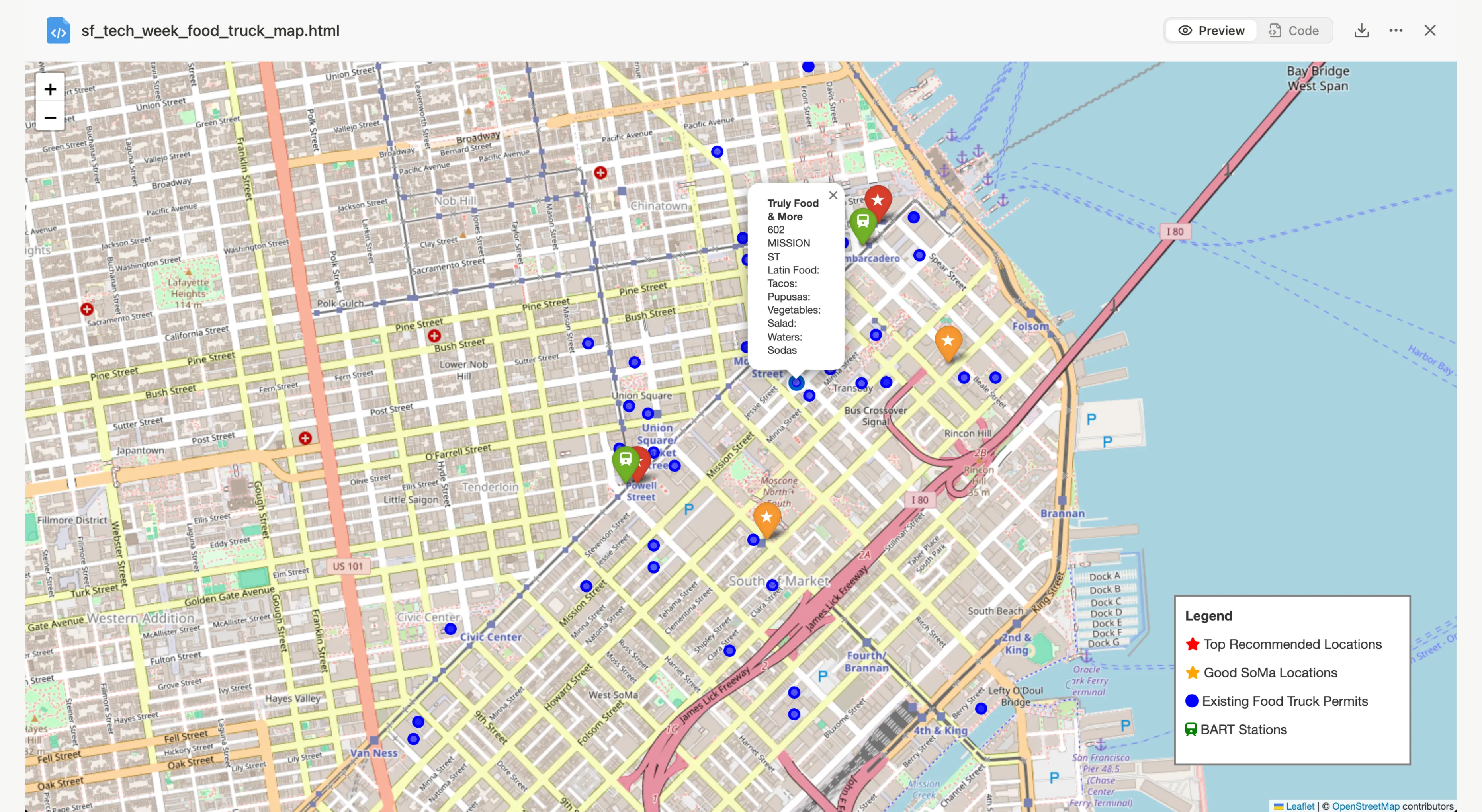Click blue permit dot at Civic Center
The width and height of the screenshot is (1482, 812).
tap(450, 629)
